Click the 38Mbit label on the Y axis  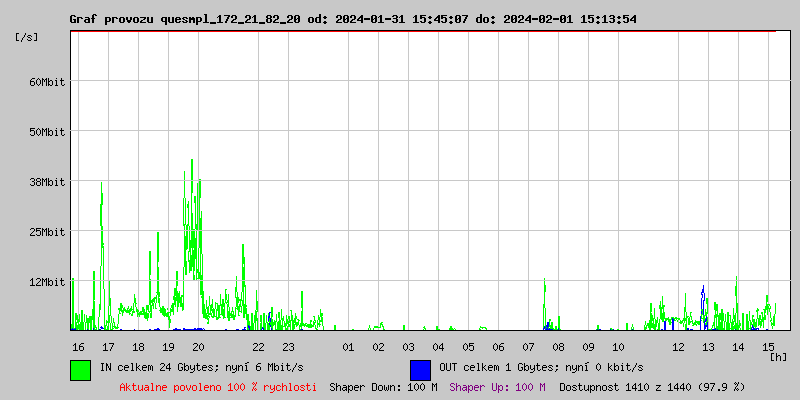tap(47, 182)
